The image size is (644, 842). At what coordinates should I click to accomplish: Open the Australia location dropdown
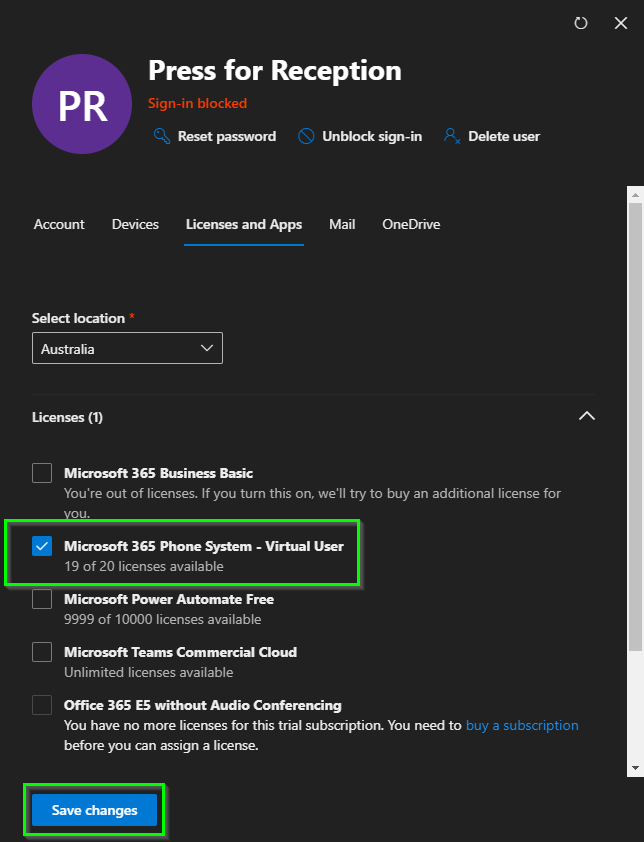click(x=127, y=349)
